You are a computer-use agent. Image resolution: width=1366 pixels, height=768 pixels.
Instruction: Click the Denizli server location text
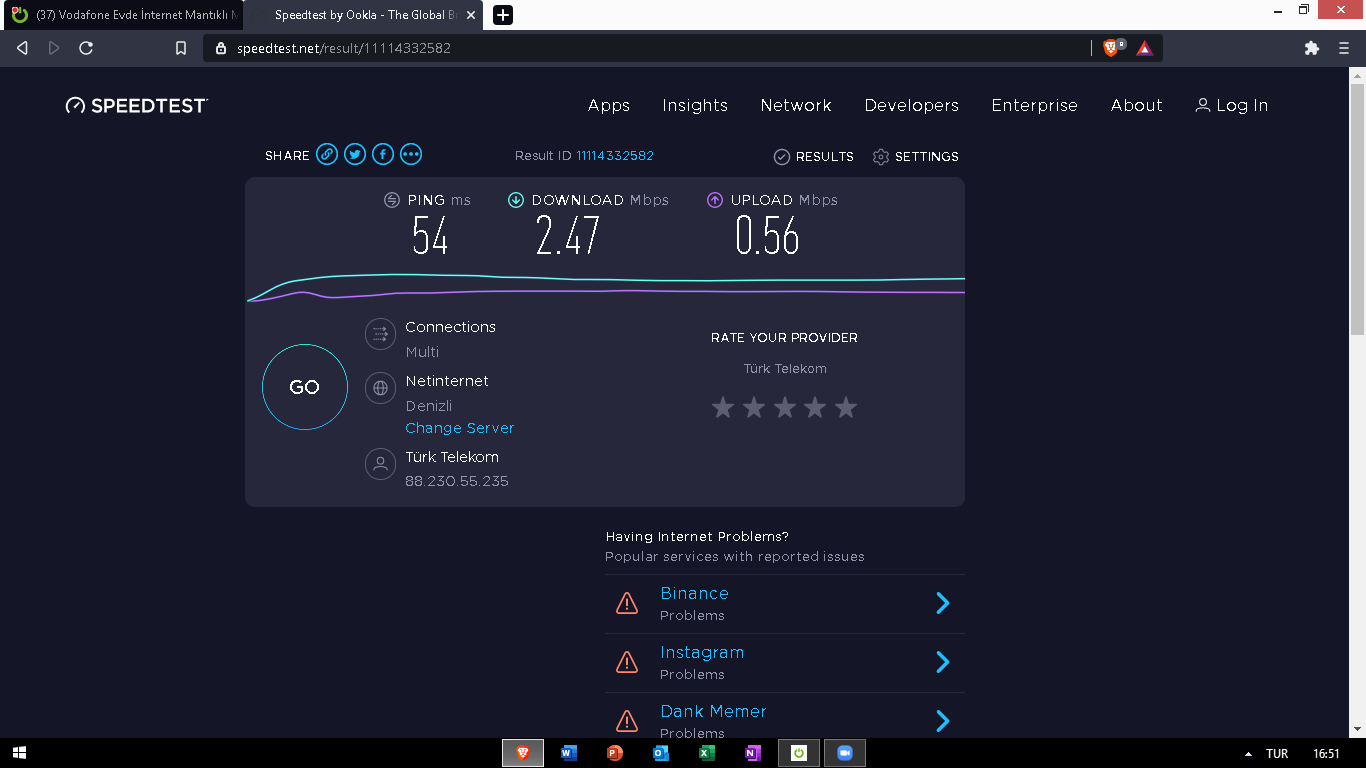[x=429, y=406]
